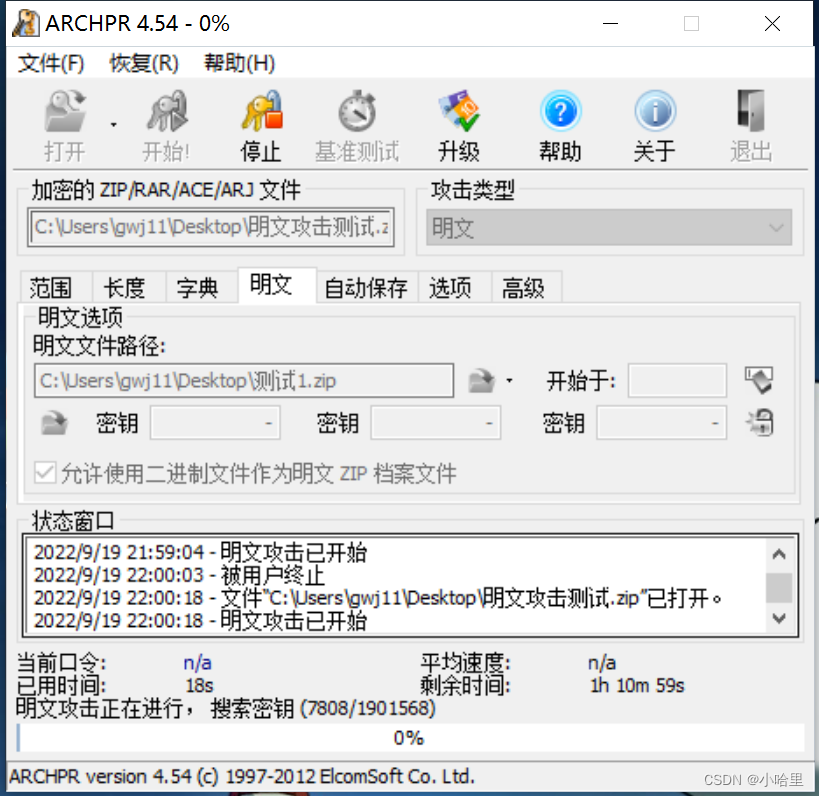Click the third 密钥 key field
Viewport: 819px width, 796px height.
coord(661,423)
